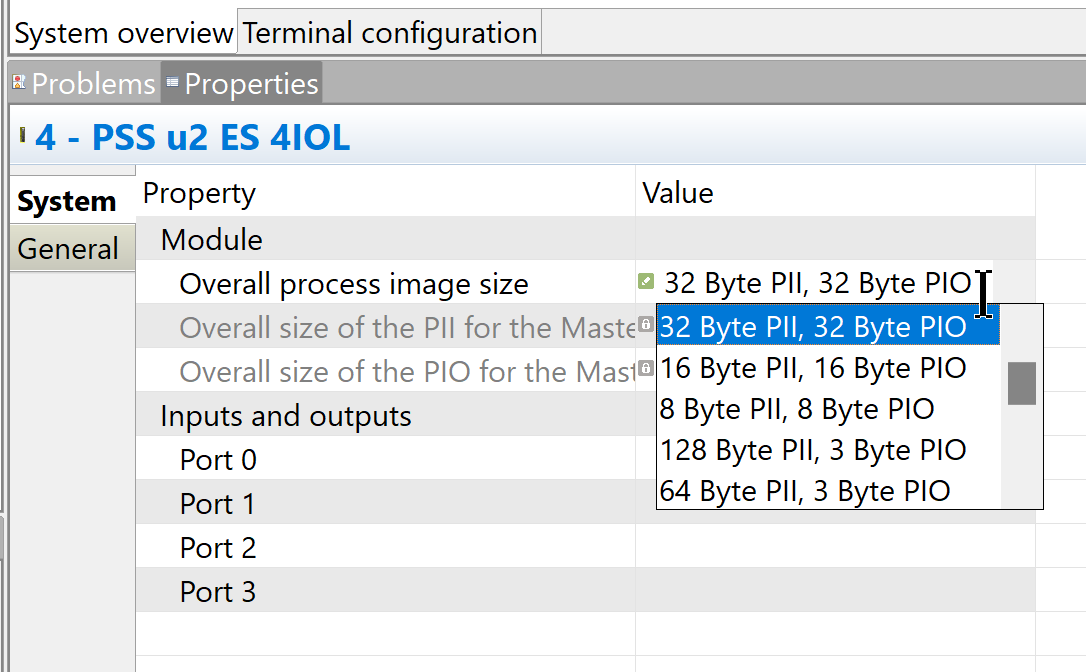1086x672 pixels.
Task: Choose 128 Byte PII, 3 Byte PIO option
Action: [828, 450]
